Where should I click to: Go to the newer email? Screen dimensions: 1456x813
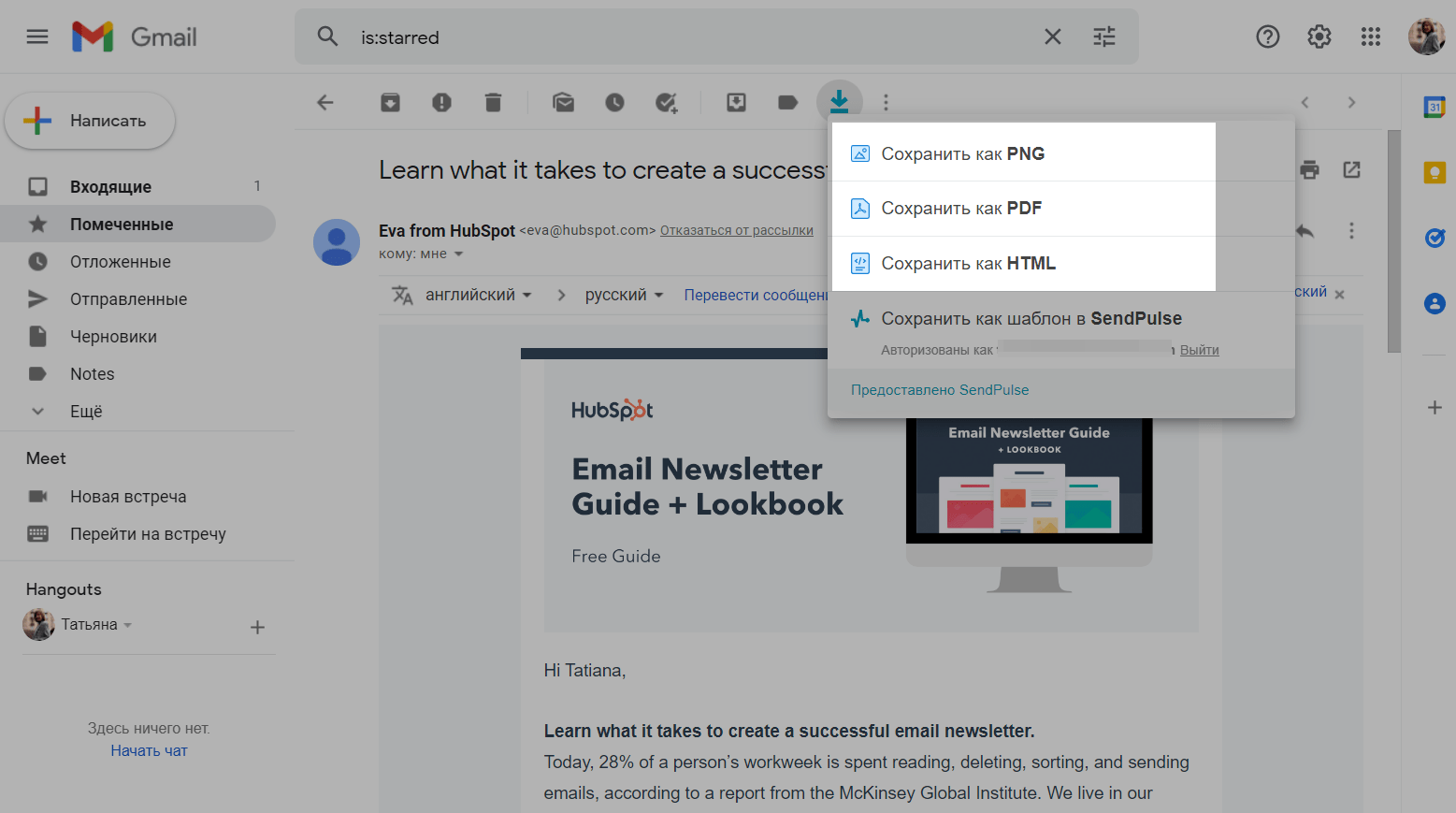point(1305,102)
